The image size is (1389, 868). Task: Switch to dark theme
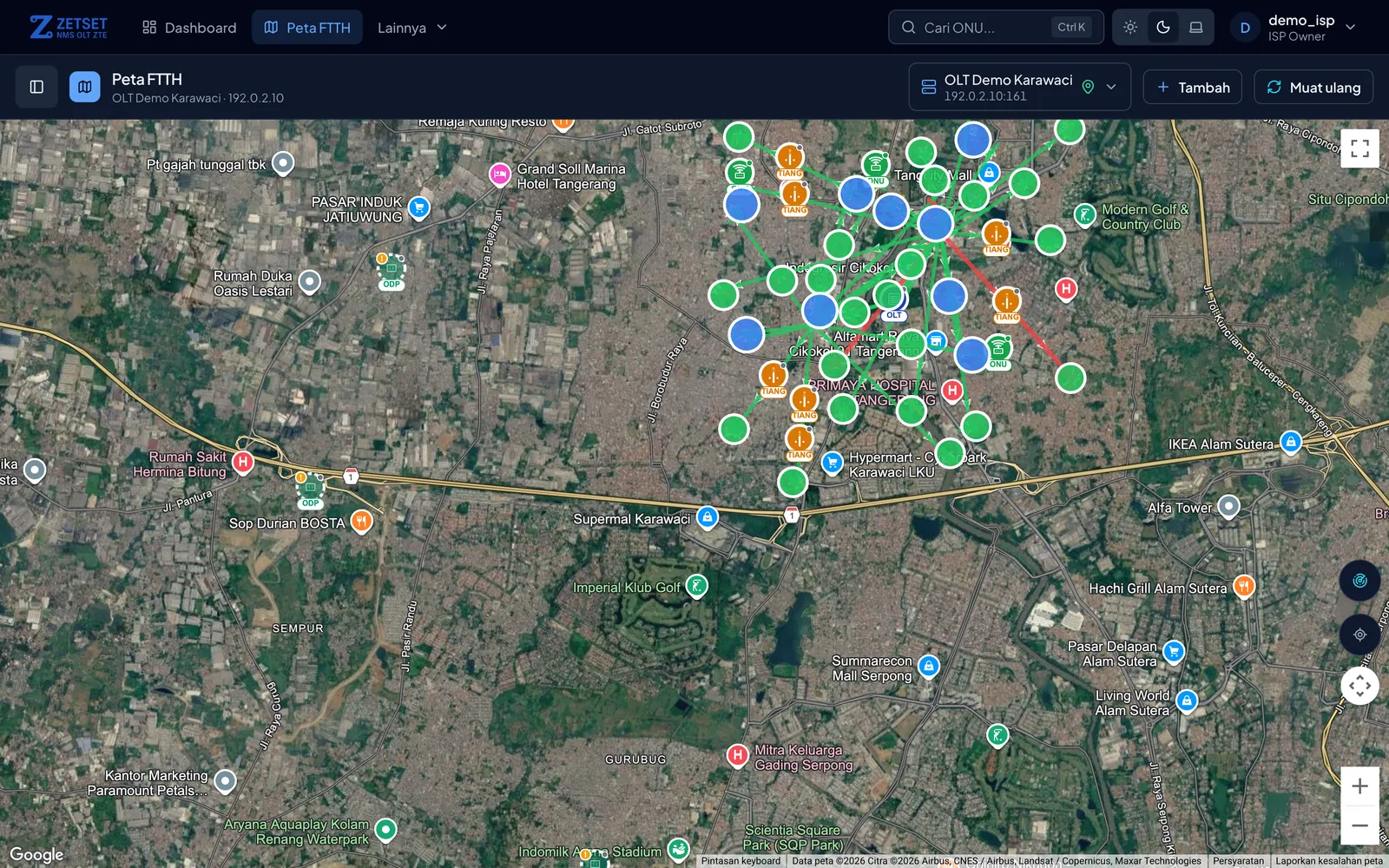(x=1163, y=27)
